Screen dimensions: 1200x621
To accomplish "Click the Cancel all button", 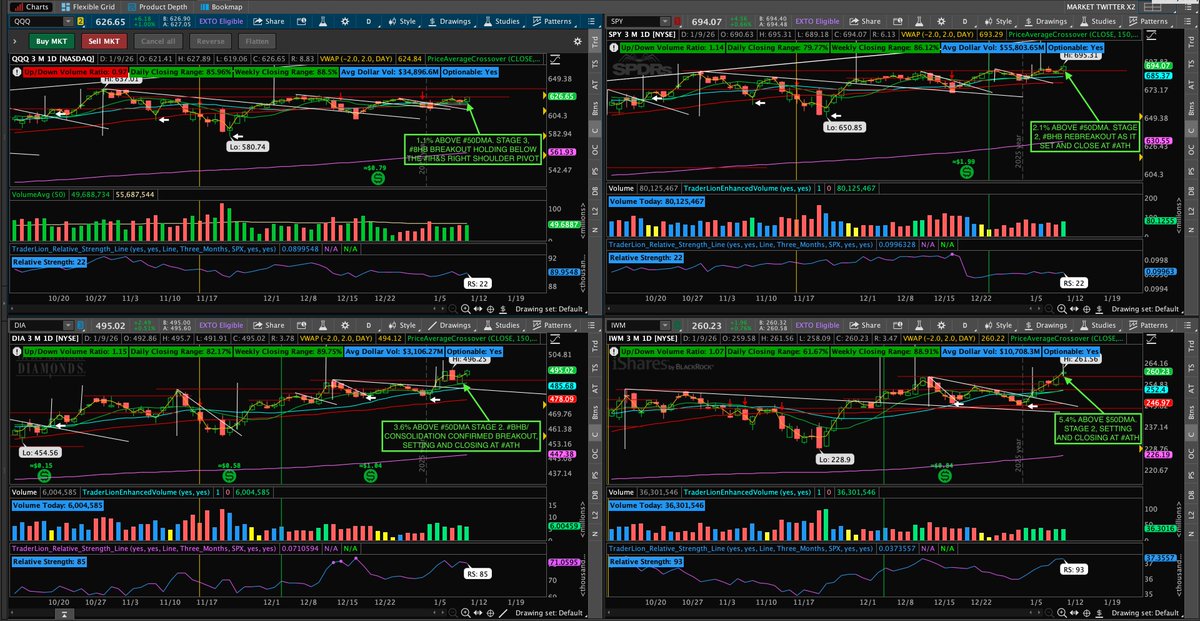I will point(158,41).
